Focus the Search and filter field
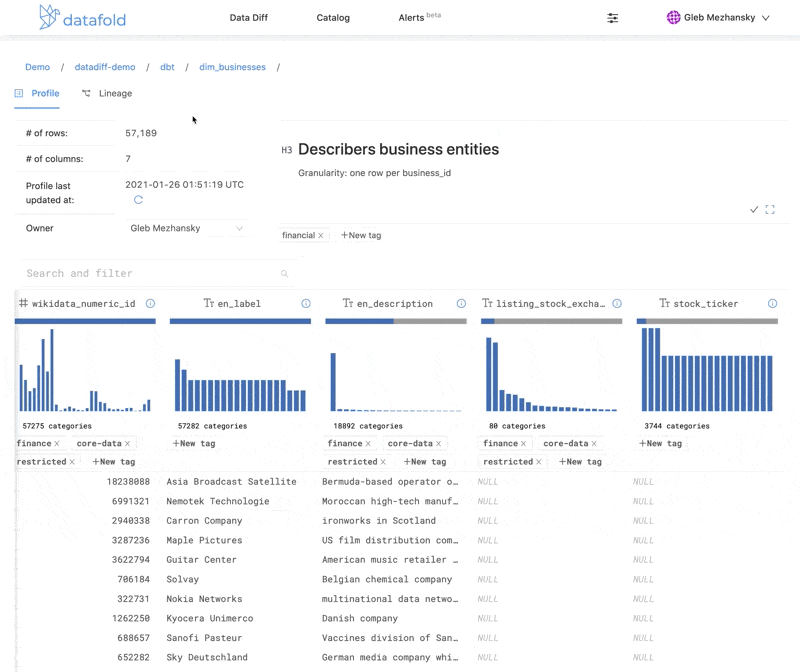800x672 pixels. (x=156, y=273)
